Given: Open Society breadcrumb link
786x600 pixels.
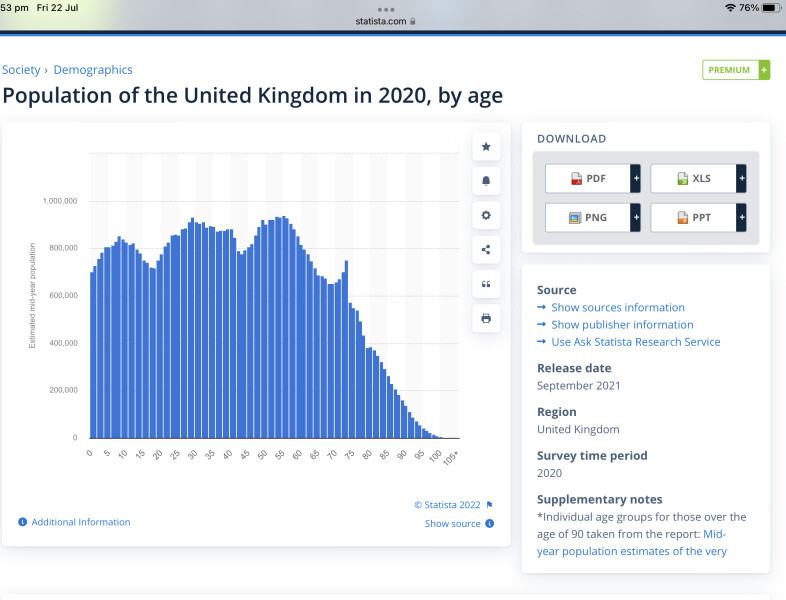Looking at the screenshot, I should [x=21, y=70].
